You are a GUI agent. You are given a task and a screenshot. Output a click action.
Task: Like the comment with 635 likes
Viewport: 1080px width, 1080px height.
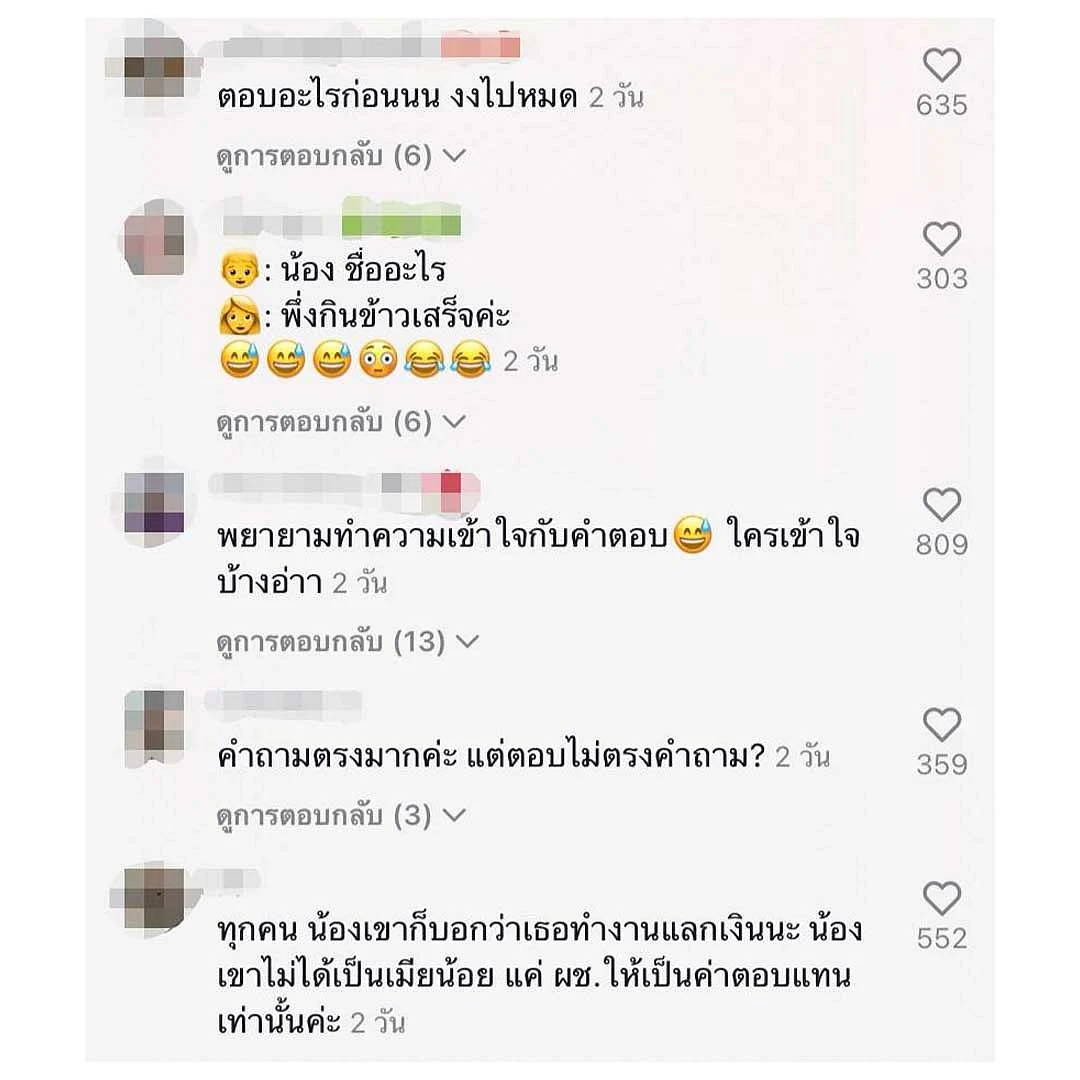coord(942,65)
